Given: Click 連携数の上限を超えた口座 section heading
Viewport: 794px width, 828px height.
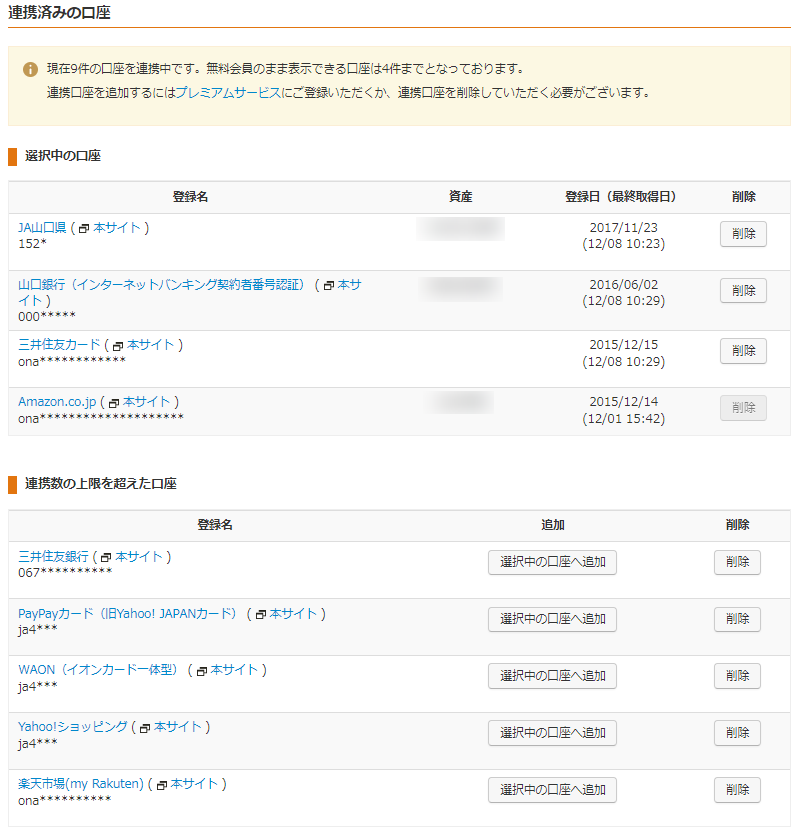Looking at the screenshot, I should tap(100, 484).
